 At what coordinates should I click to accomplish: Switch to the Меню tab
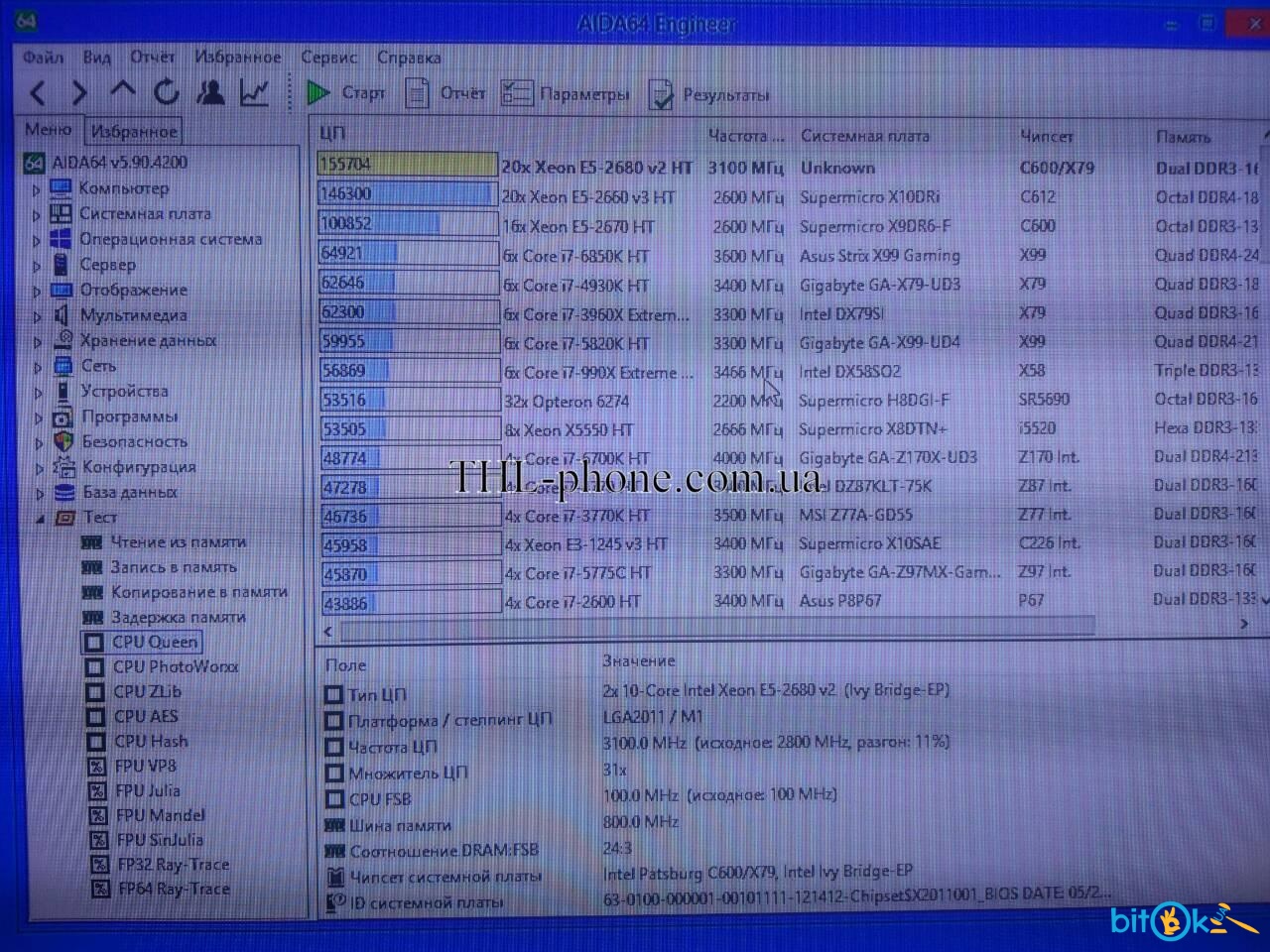pos(49,130)
